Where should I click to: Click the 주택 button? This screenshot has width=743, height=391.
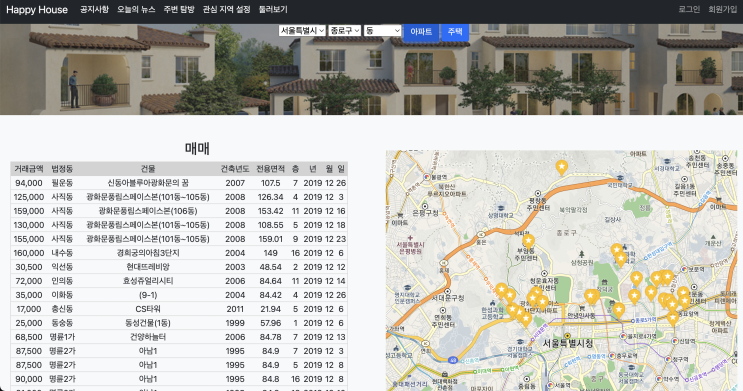pyautogui.click(x=455, y=31)
